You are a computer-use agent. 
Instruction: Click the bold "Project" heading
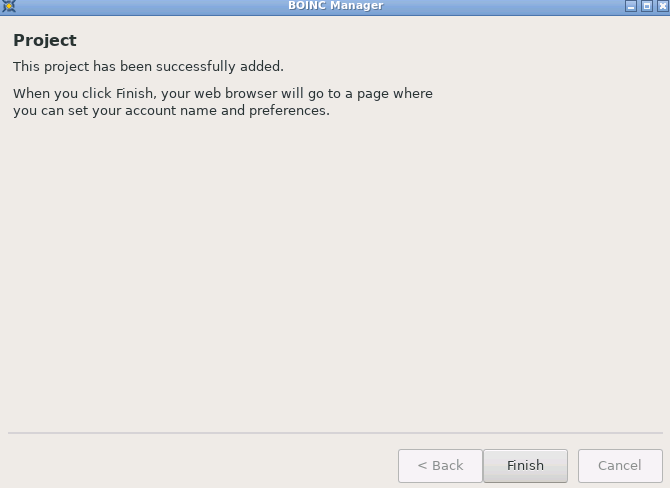coord(45,41)
